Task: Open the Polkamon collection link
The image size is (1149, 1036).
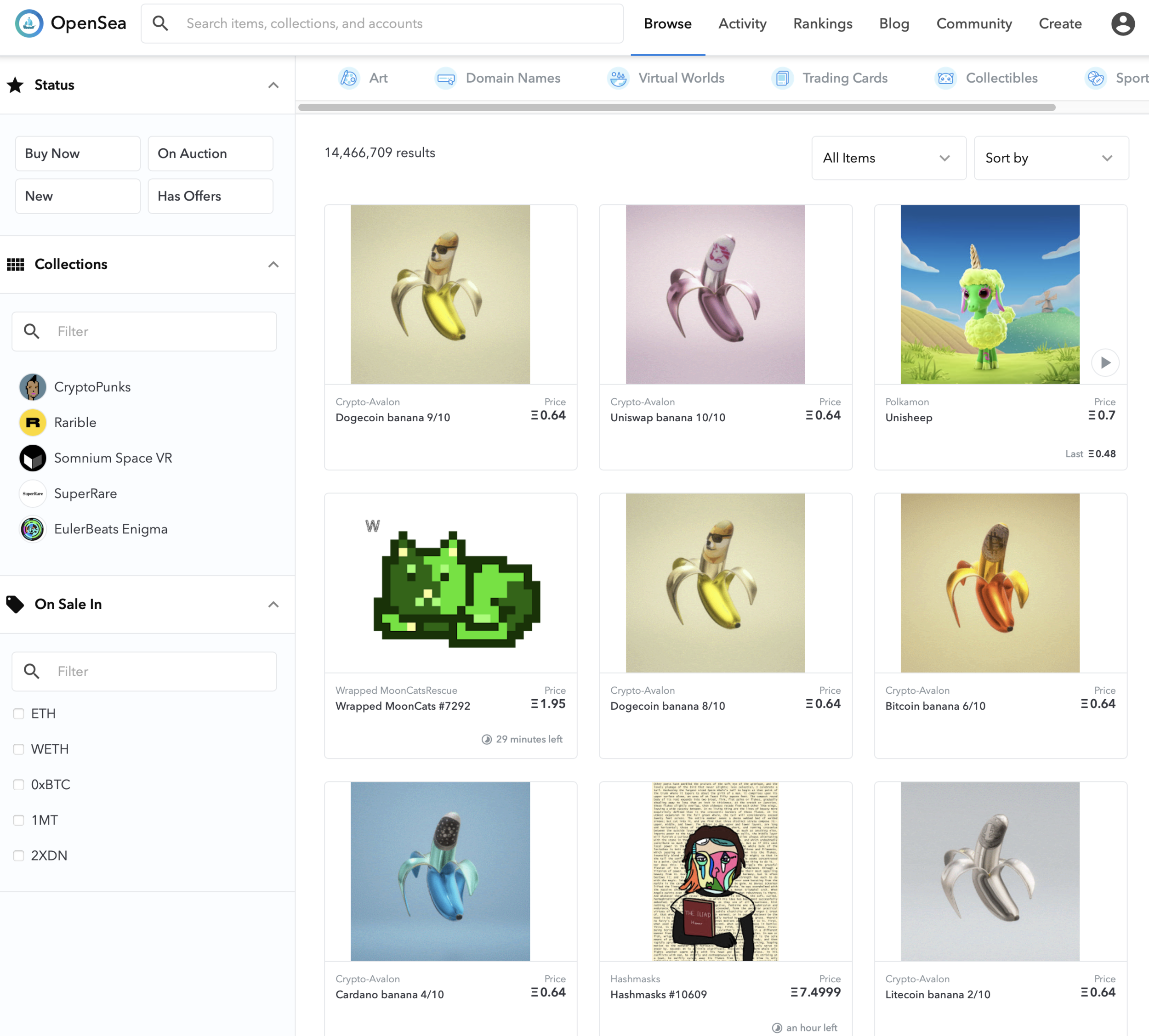Action: tap(907, 402)
